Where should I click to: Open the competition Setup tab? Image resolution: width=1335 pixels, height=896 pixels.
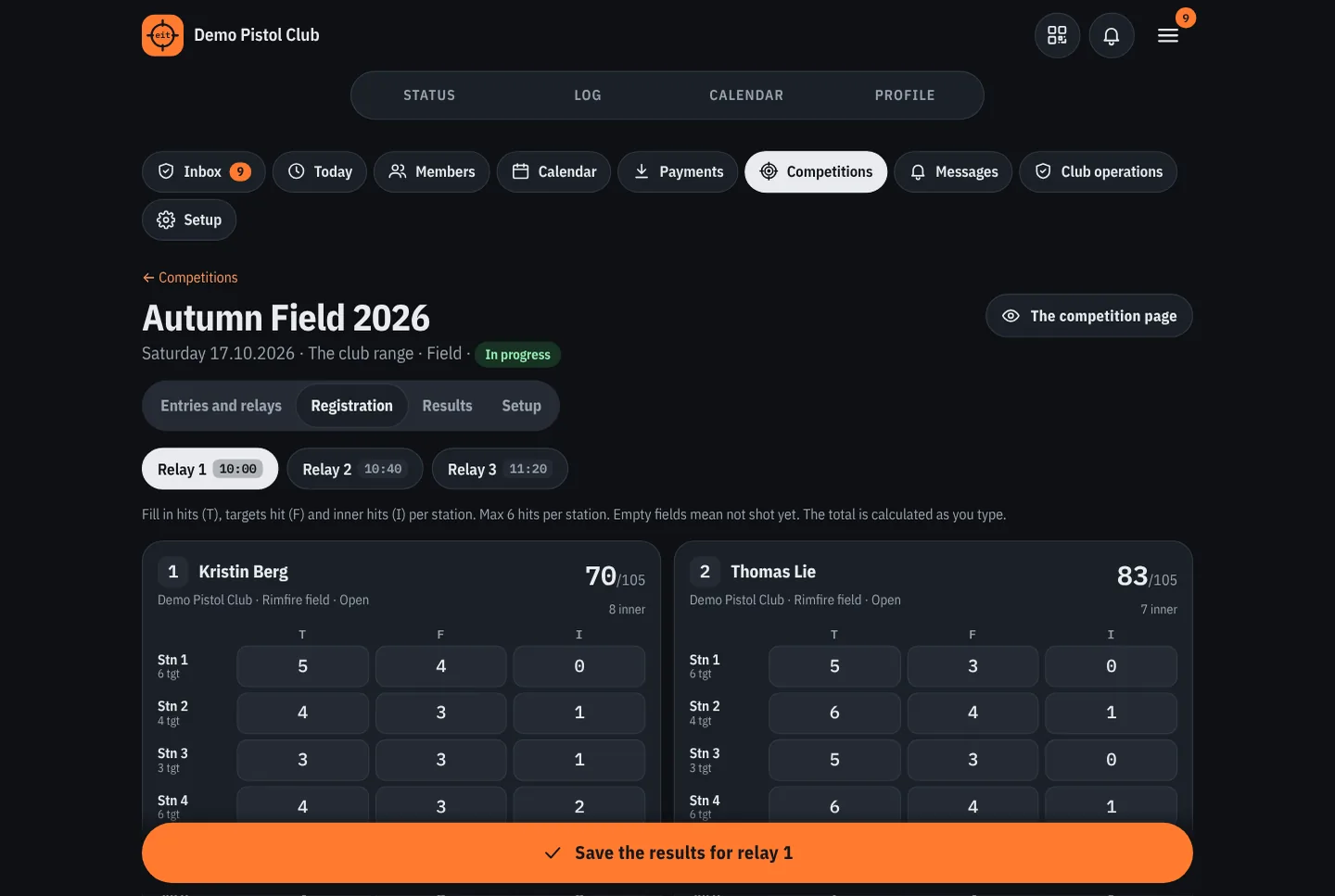click(521, 406)
